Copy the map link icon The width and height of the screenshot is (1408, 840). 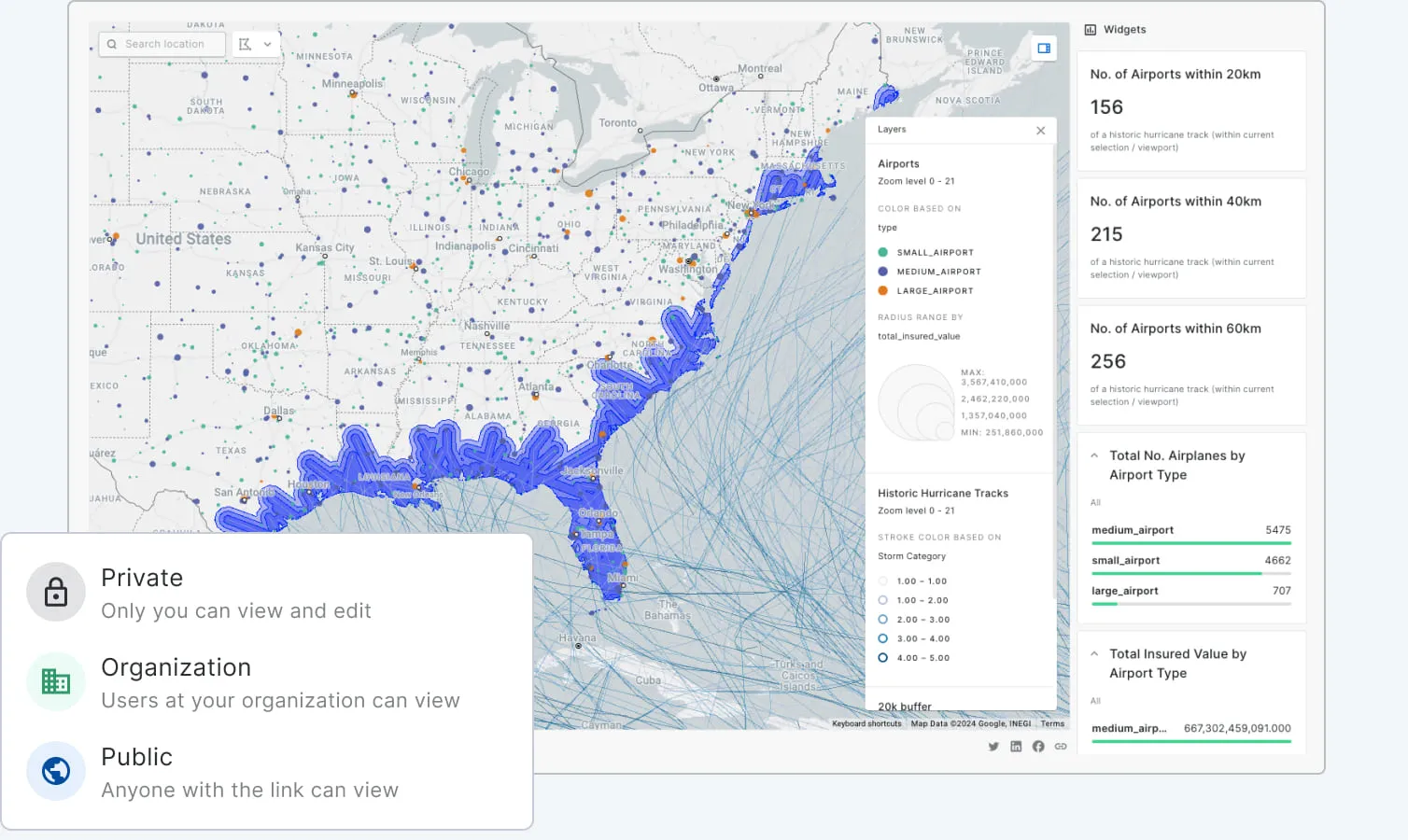tap(1061, 747)
